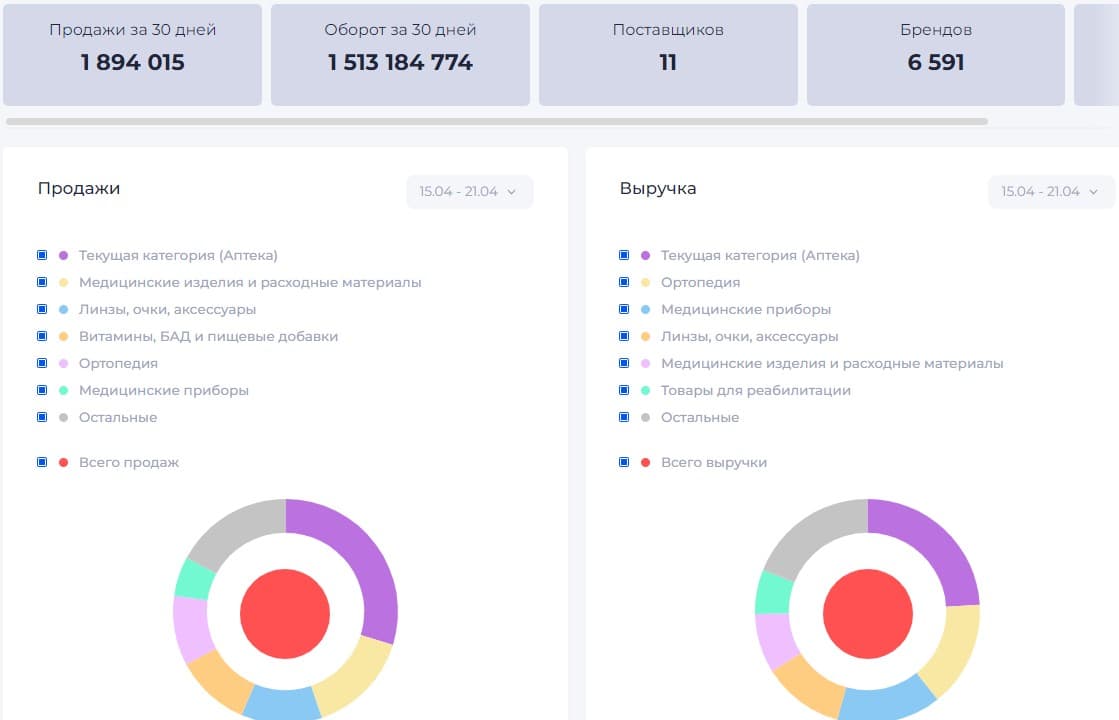Screen dimensions: 1119x720
Task: Click the pink segment of the Продажи donut chart
Action: pos(192,628)
